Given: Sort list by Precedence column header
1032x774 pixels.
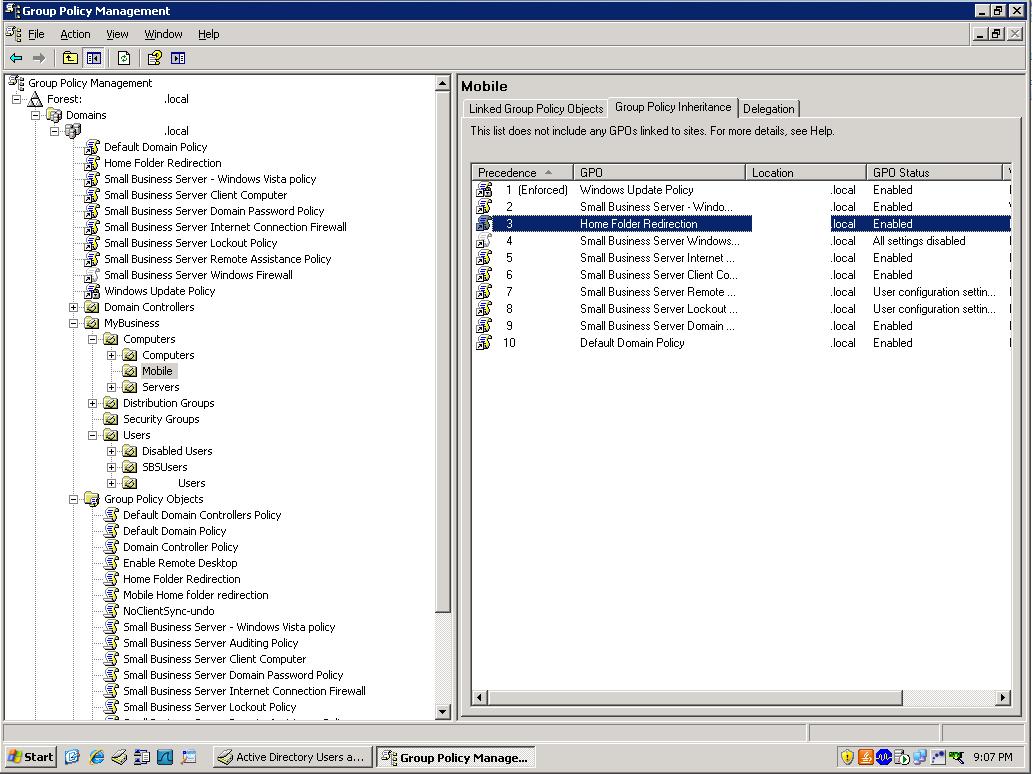Looking at the screenshot, I should 523,172.
